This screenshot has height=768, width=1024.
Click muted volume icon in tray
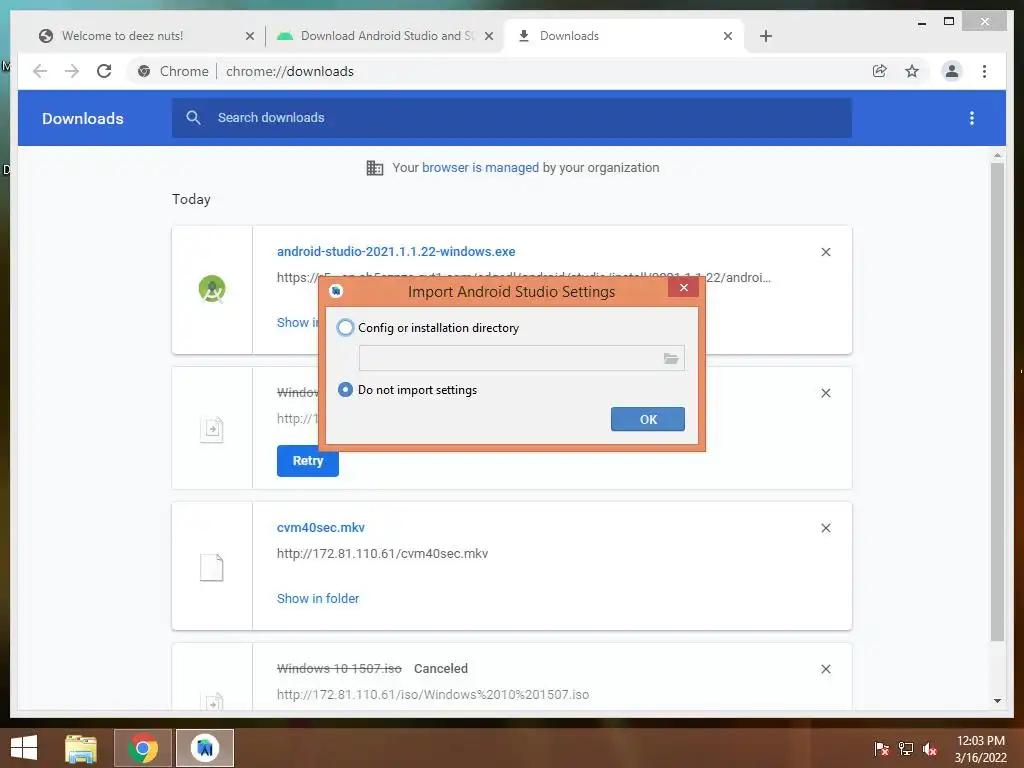coord(930,748)
